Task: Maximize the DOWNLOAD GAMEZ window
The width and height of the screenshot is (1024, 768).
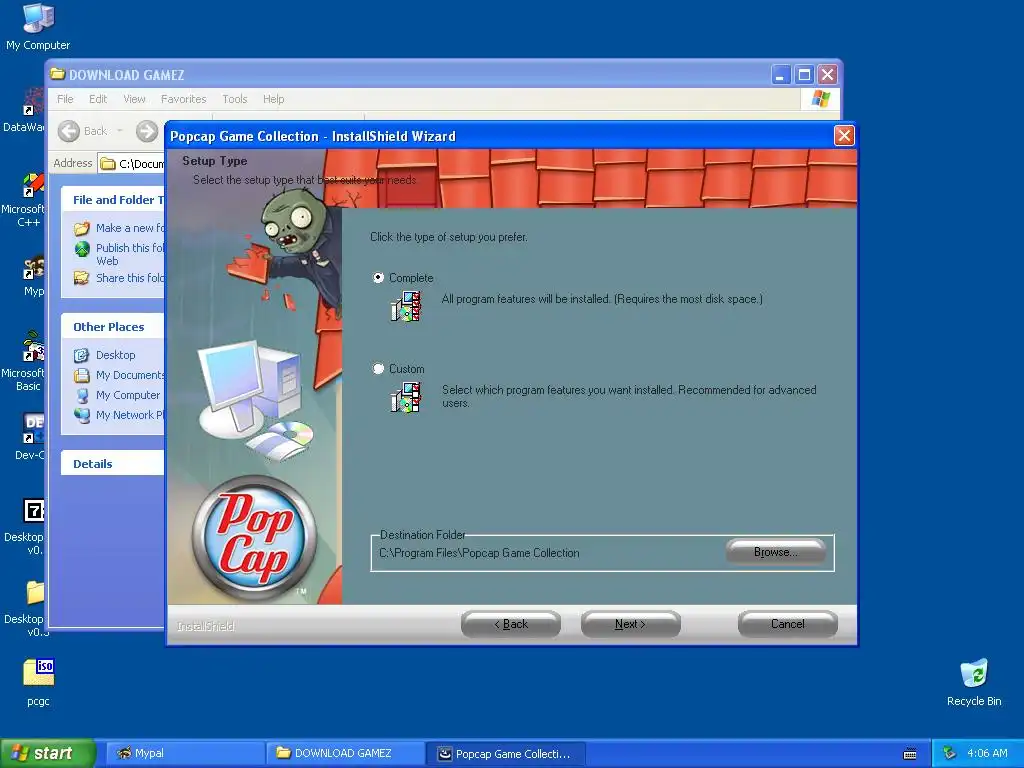Action: (x=805, y=74)
